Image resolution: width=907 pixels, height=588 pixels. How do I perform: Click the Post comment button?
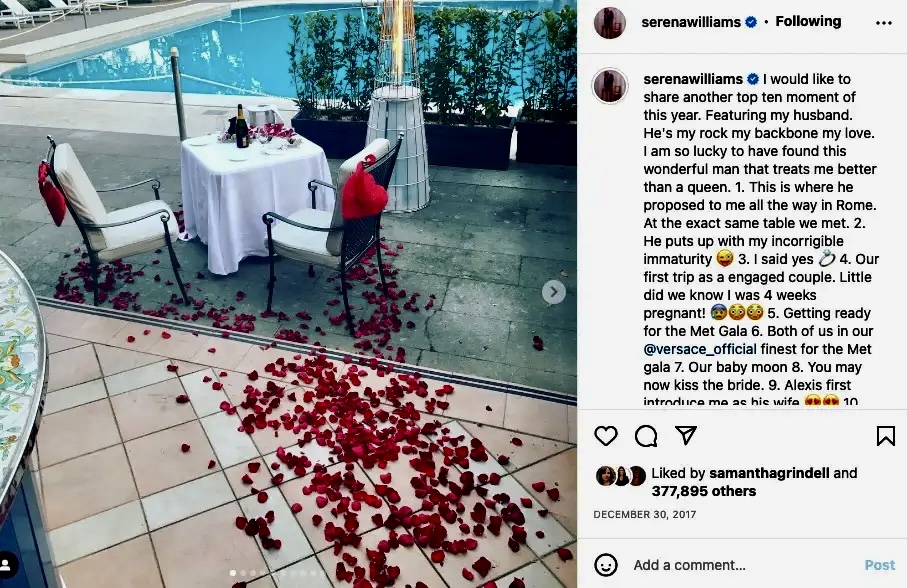pos(880,565)
